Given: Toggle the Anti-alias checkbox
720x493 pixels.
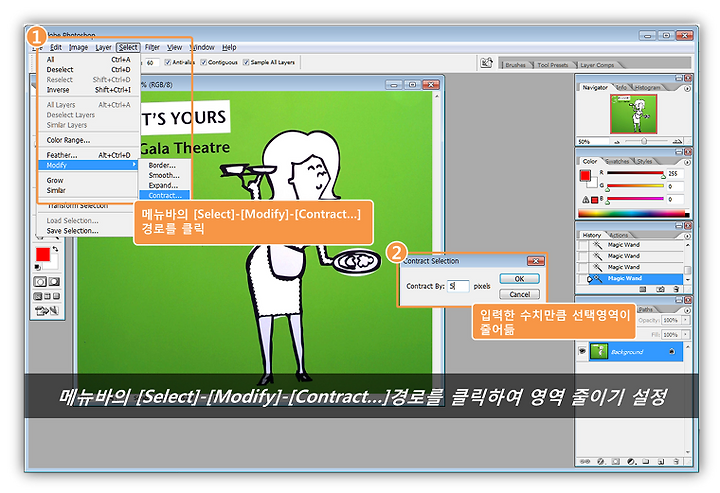Looking at the screenshot, I should pyautogui.click(x=168, y=62).
